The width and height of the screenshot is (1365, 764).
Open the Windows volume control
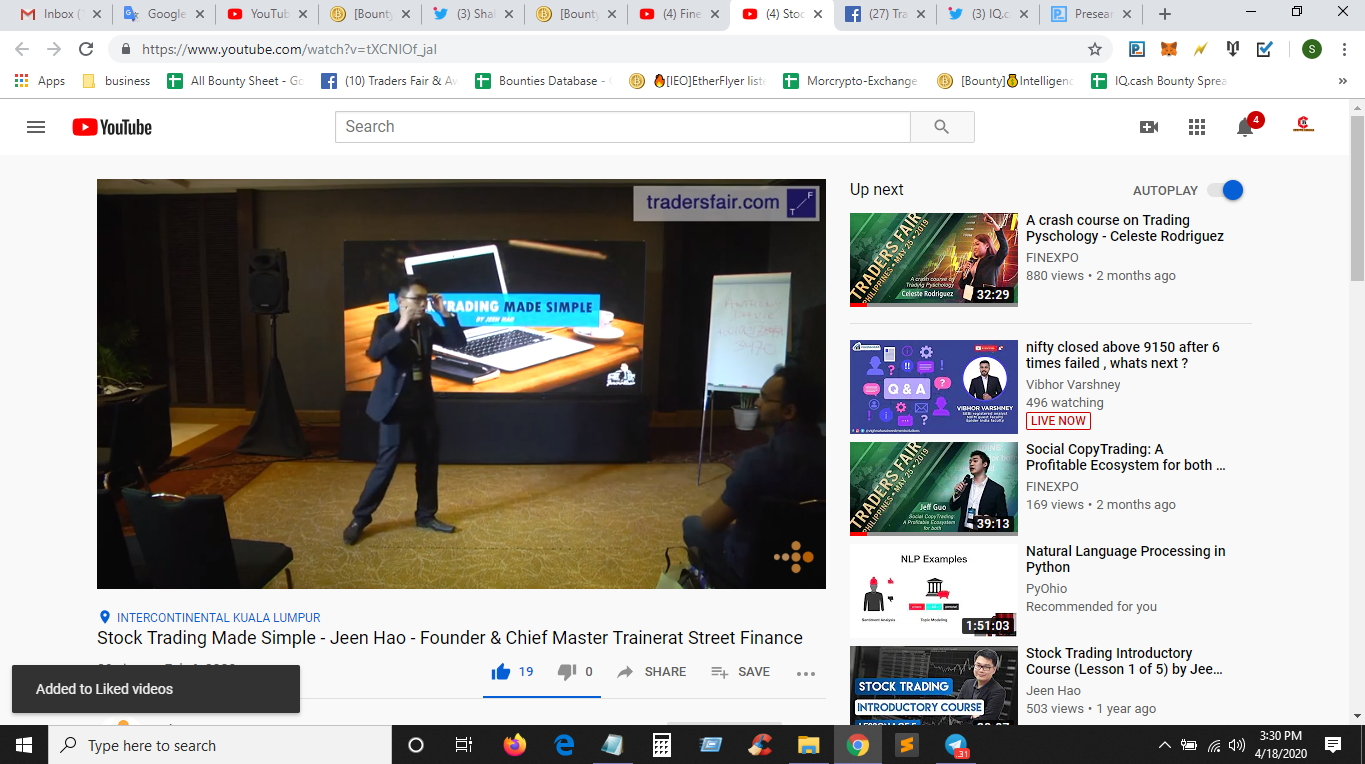[x=1239, y=745]
